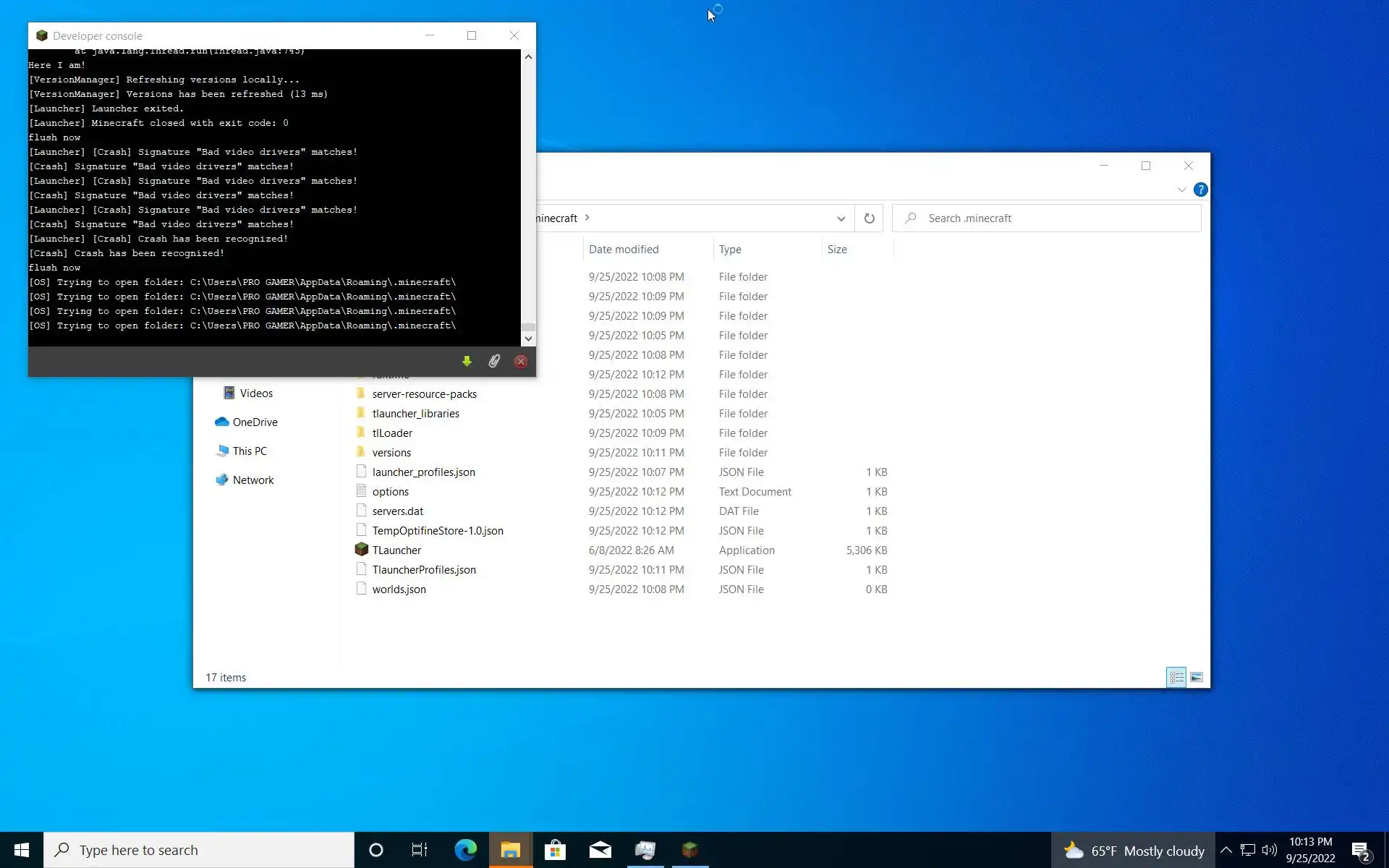Click the paperclip icon in Developer console
Screen dimensions: 1389x868
[x=494, y=361]
